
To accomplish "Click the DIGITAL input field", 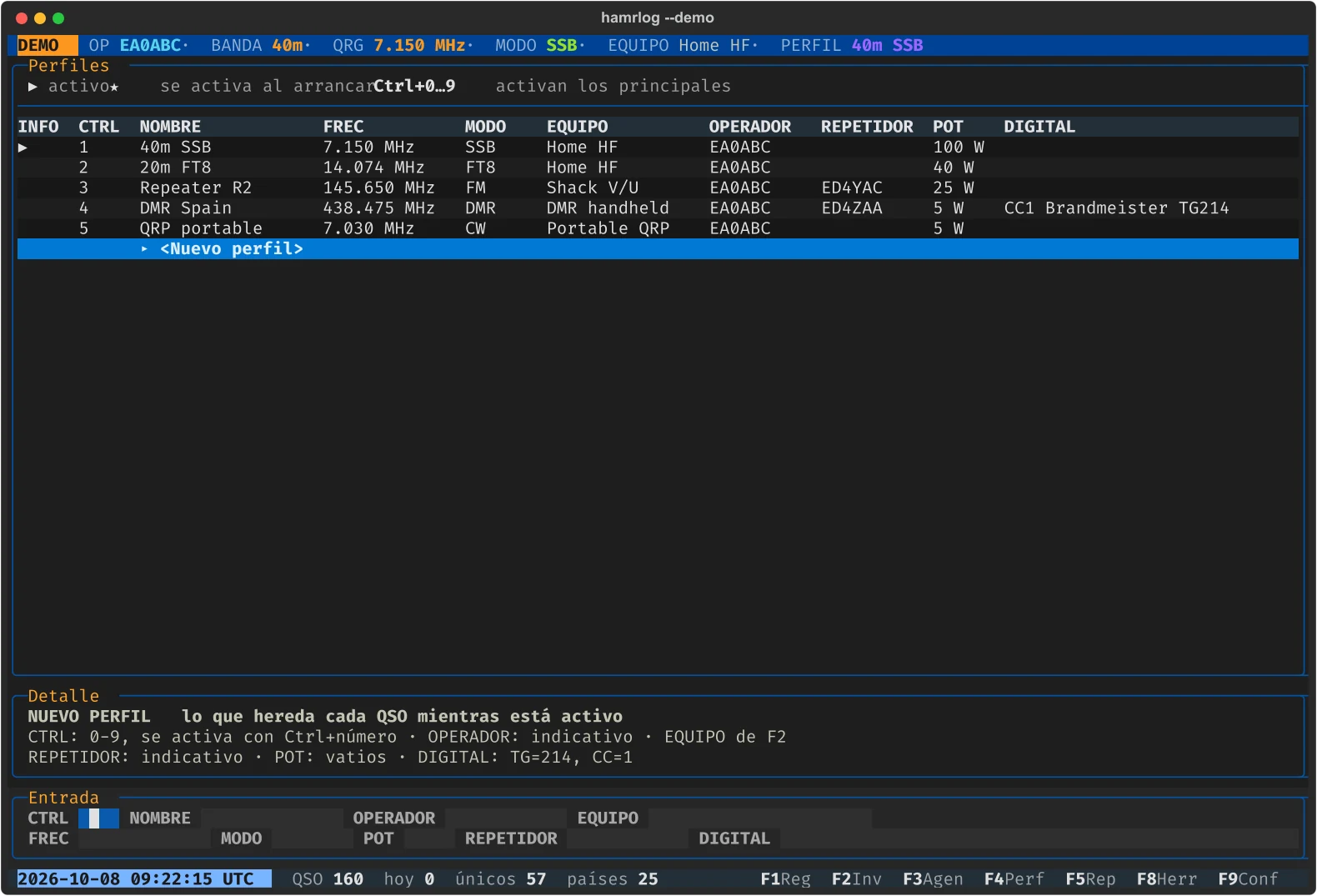I will pyautogui.click(x=1039, y=838).
